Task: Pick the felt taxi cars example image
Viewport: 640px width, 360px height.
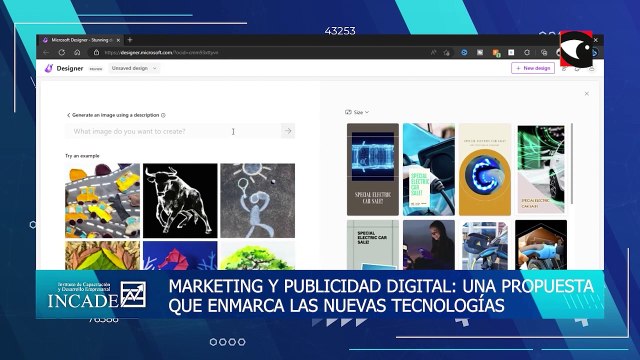Action: point(102,200)
